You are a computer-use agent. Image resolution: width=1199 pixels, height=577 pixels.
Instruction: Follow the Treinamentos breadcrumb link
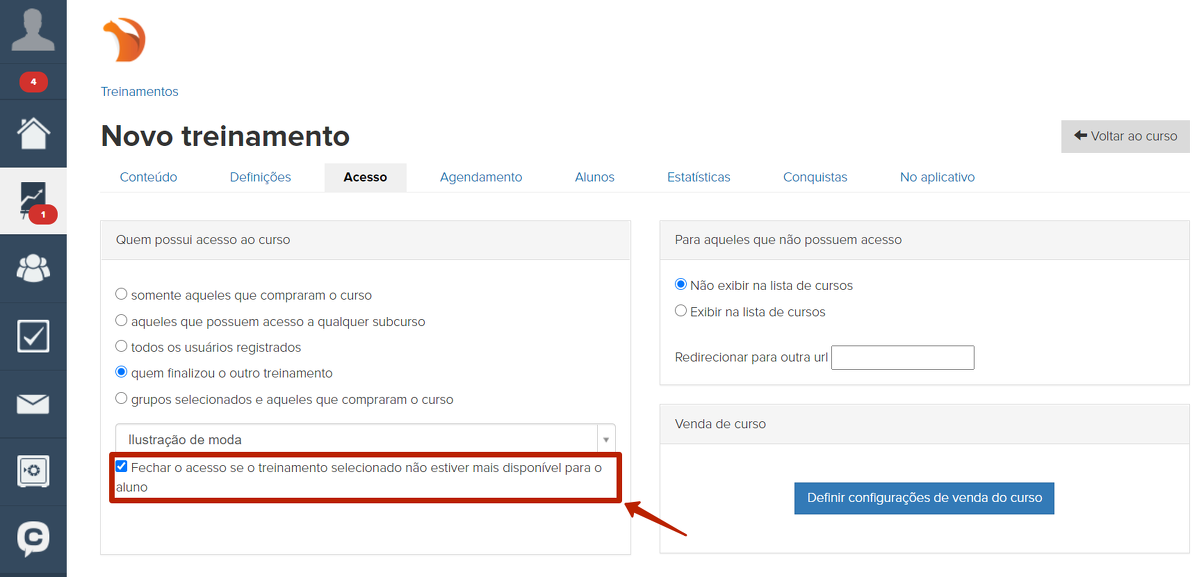coord(139,91)
